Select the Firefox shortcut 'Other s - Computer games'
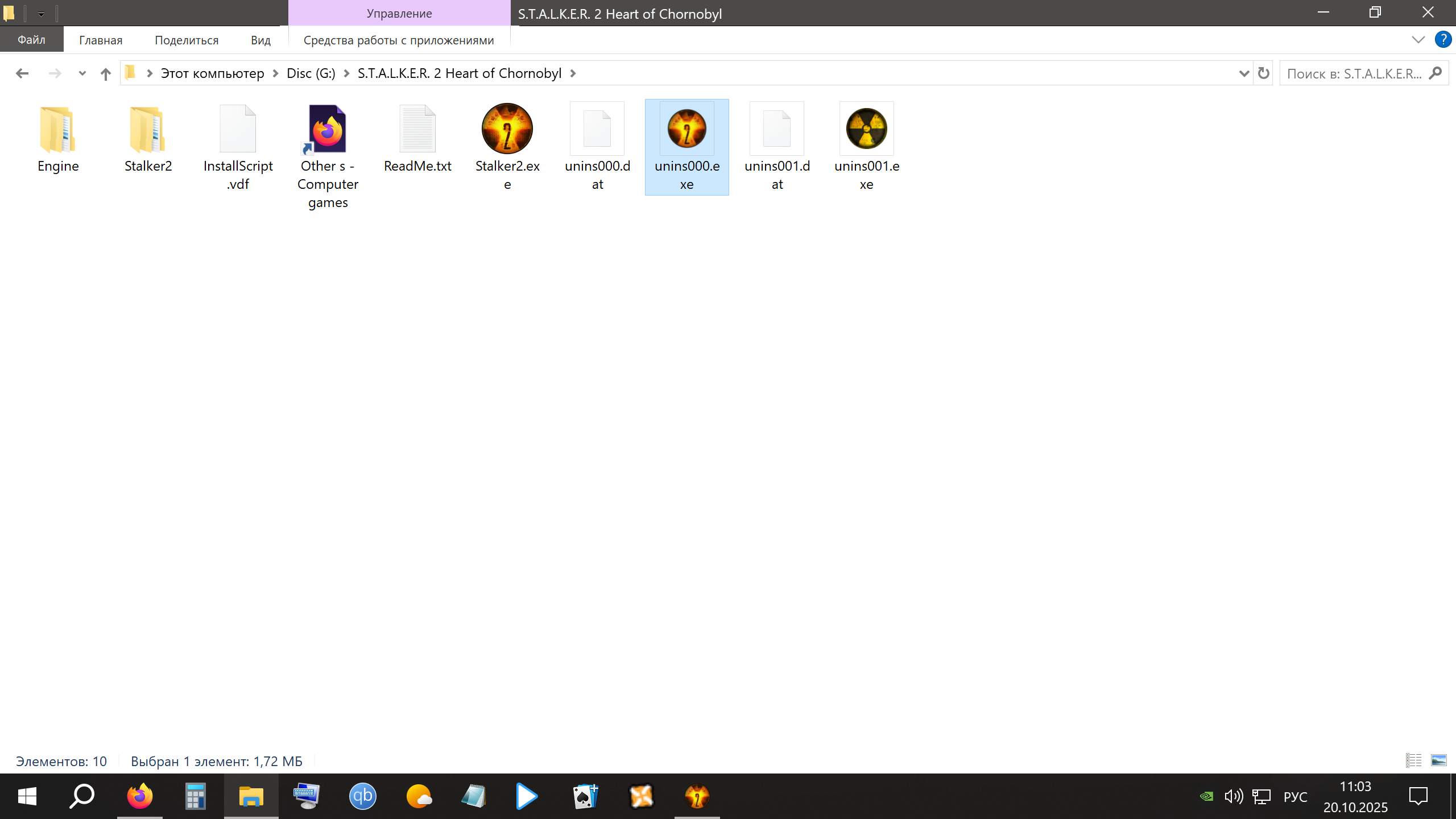Image resolution: width=1456 pixels, height=819 pixels. [328, 129]
